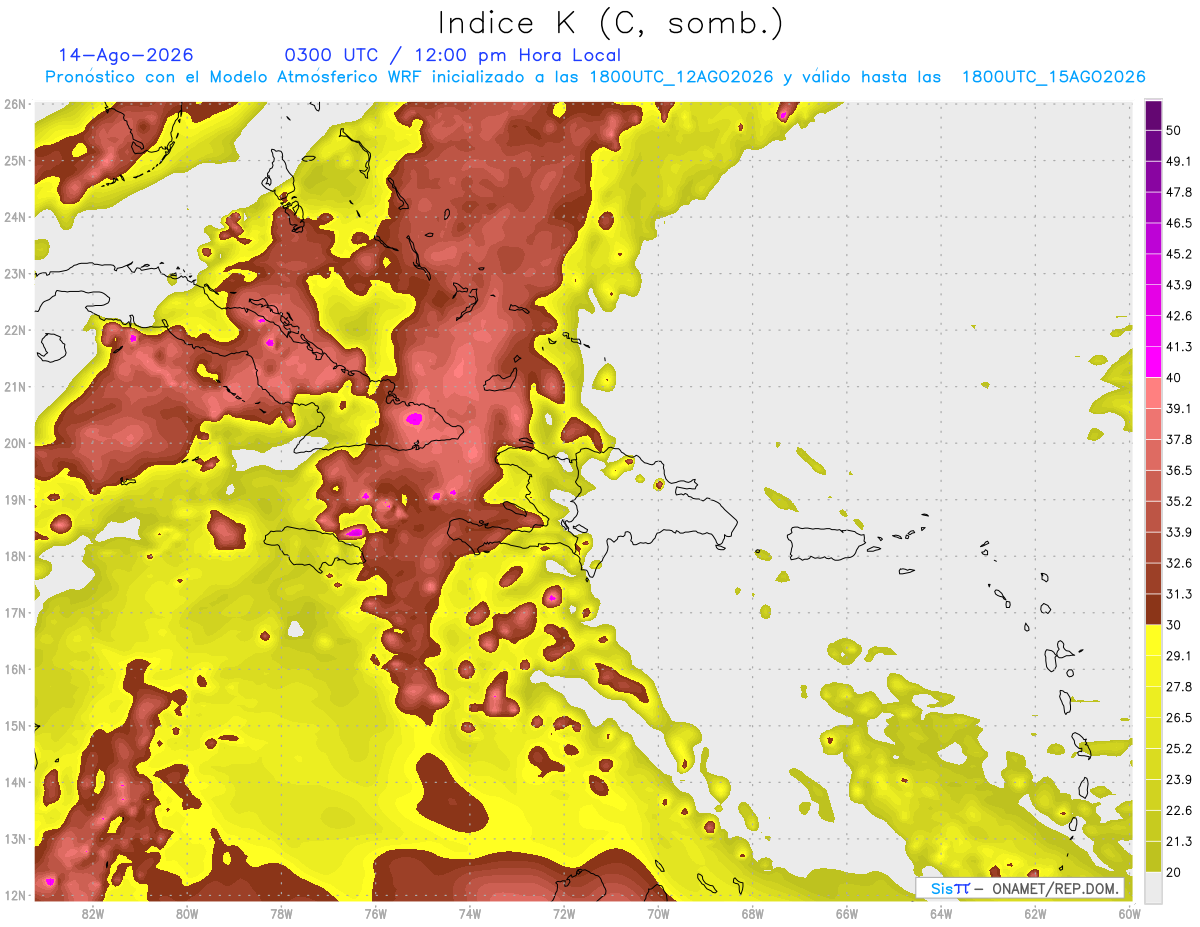Screen dimensions: 1200x927
Task: Click the "66W" longitude label
Action: tap(847, 914)
